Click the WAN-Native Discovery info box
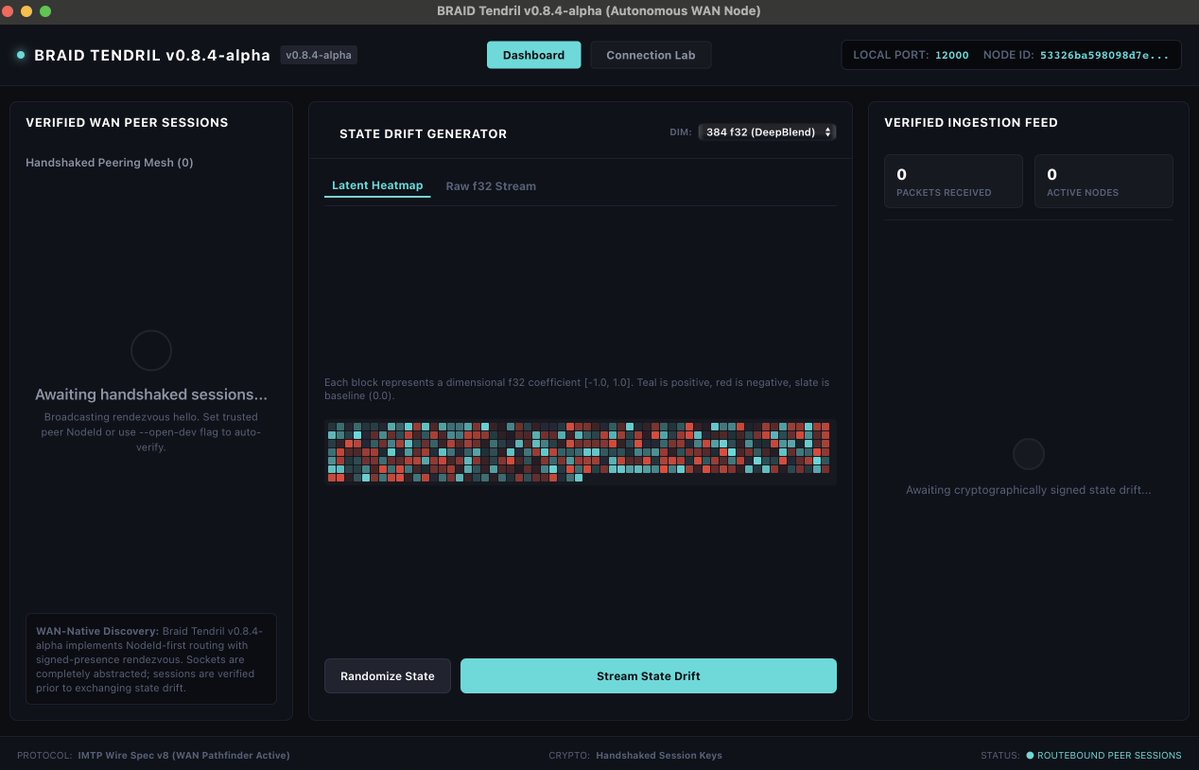 (x=151, y=658)
